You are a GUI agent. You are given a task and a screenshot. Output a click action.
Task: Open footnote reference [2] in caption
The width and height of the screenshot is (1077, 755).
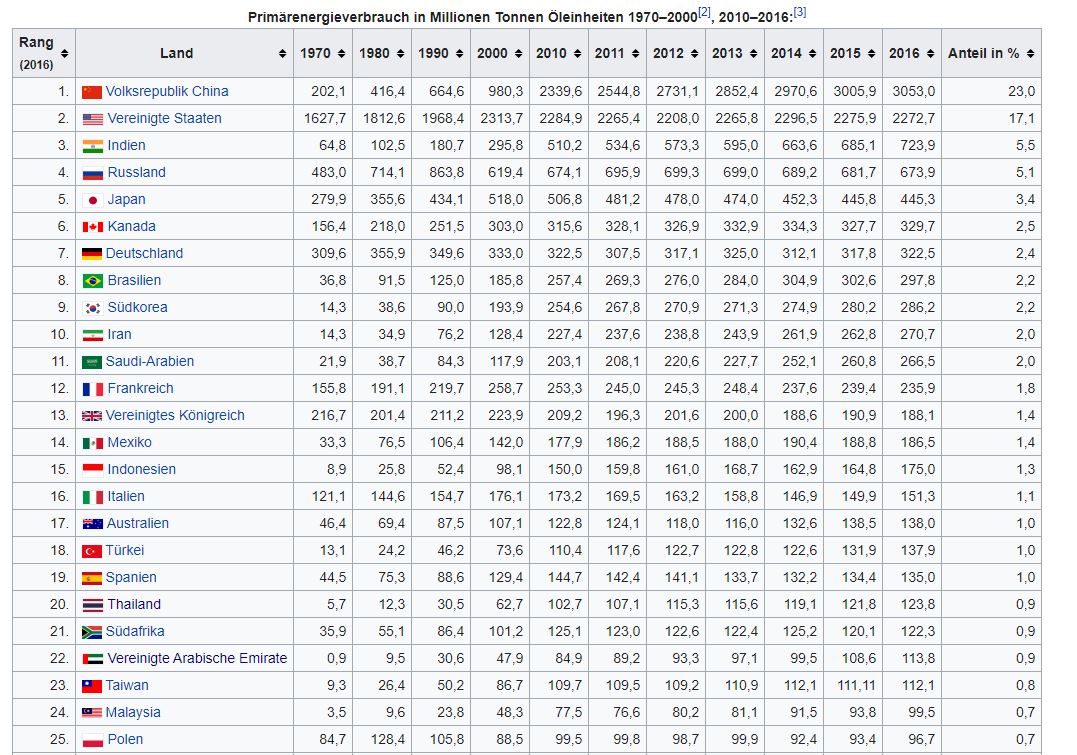704,12
